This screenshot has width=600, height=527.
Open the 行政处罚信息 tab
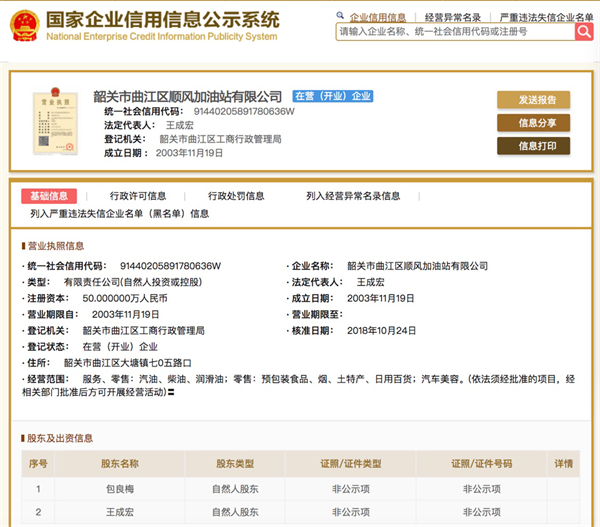[236, 196]
